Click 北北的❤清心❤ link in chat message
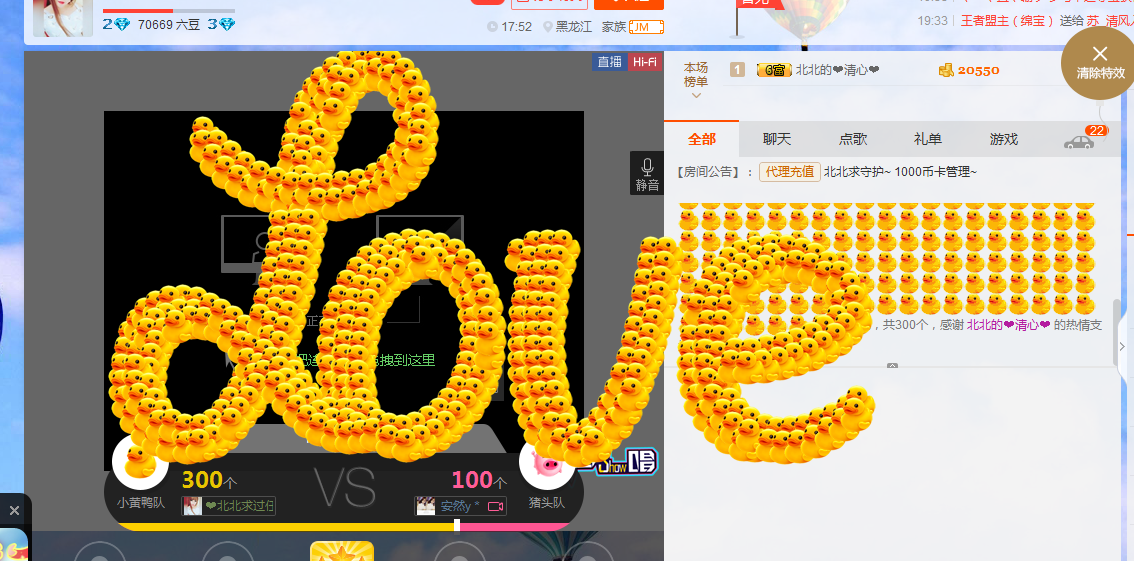Image resolution: width=1134 pixels, height=561 pixels. coord(1008,325)
